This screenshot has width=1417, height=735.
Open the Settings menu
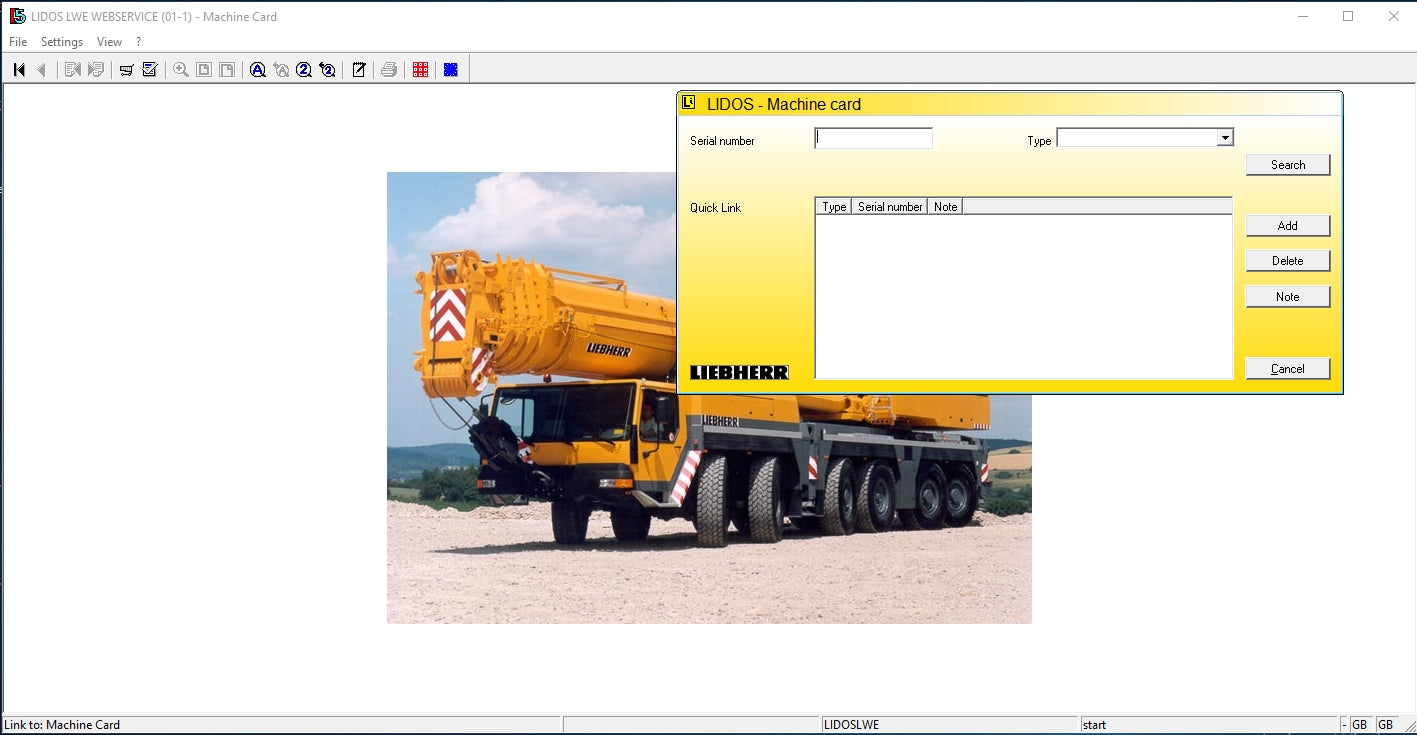pyautogui.click(x=62, y=42)
